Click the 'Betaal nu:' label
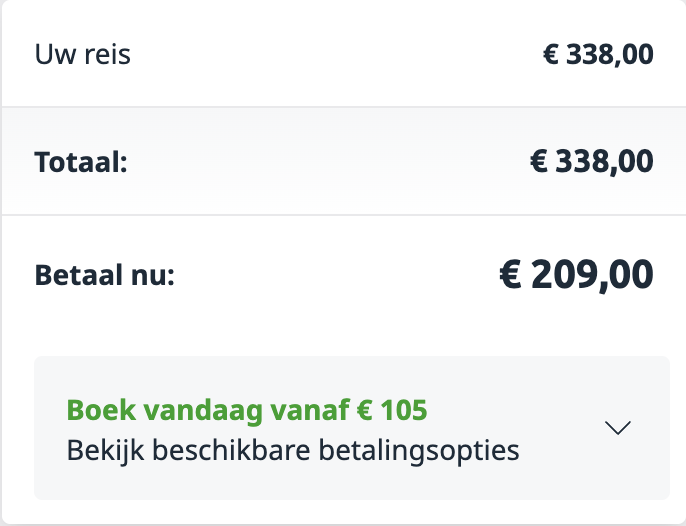 click(105, 275)
